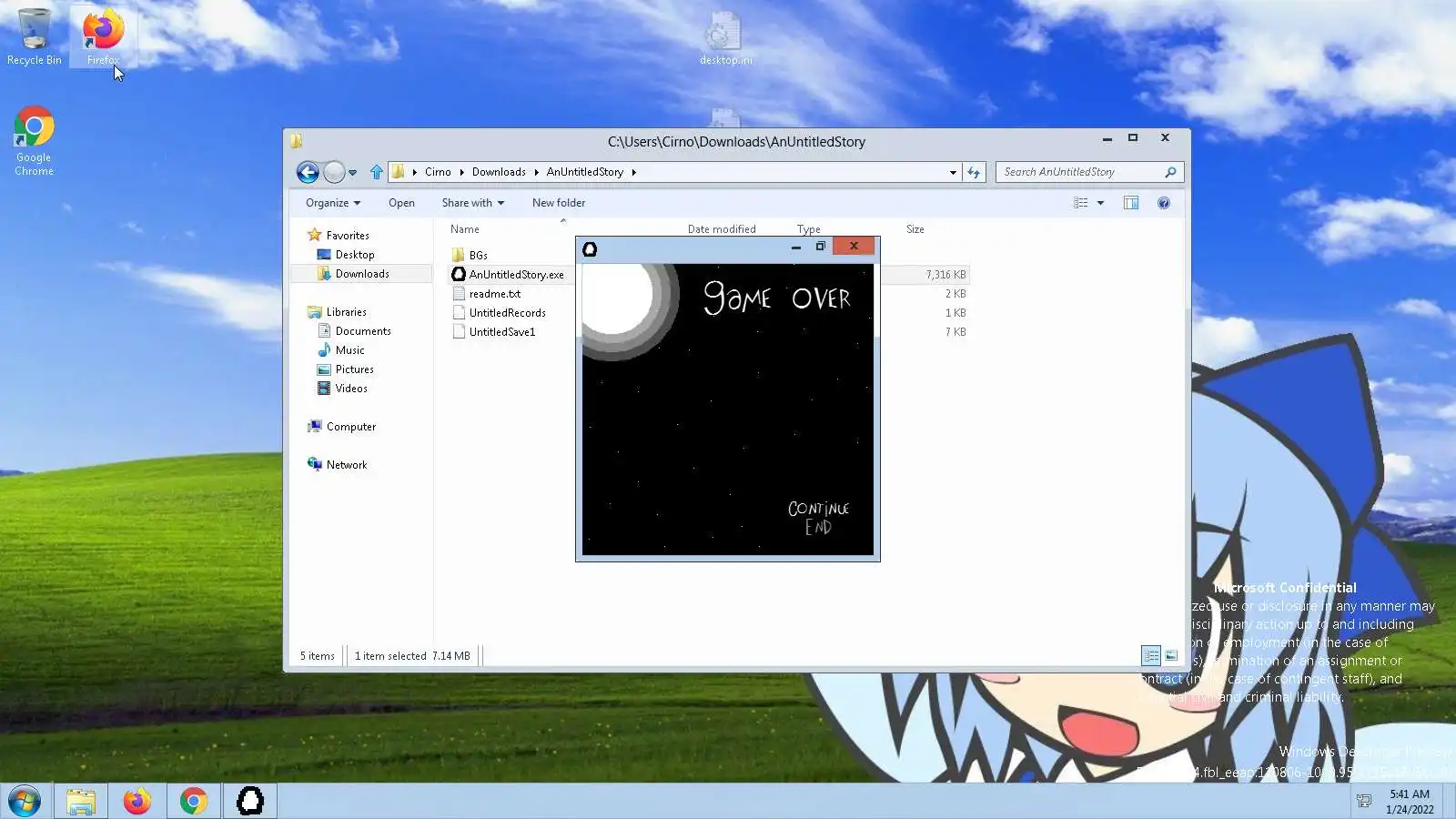Open the Videos library
Screen dimensions: 1456x819
pyautogui.click(x=351, y=389)
